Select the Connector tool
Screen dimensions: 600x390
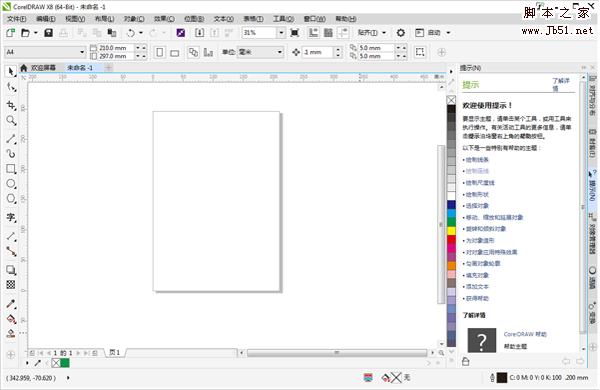pos(11,251)
